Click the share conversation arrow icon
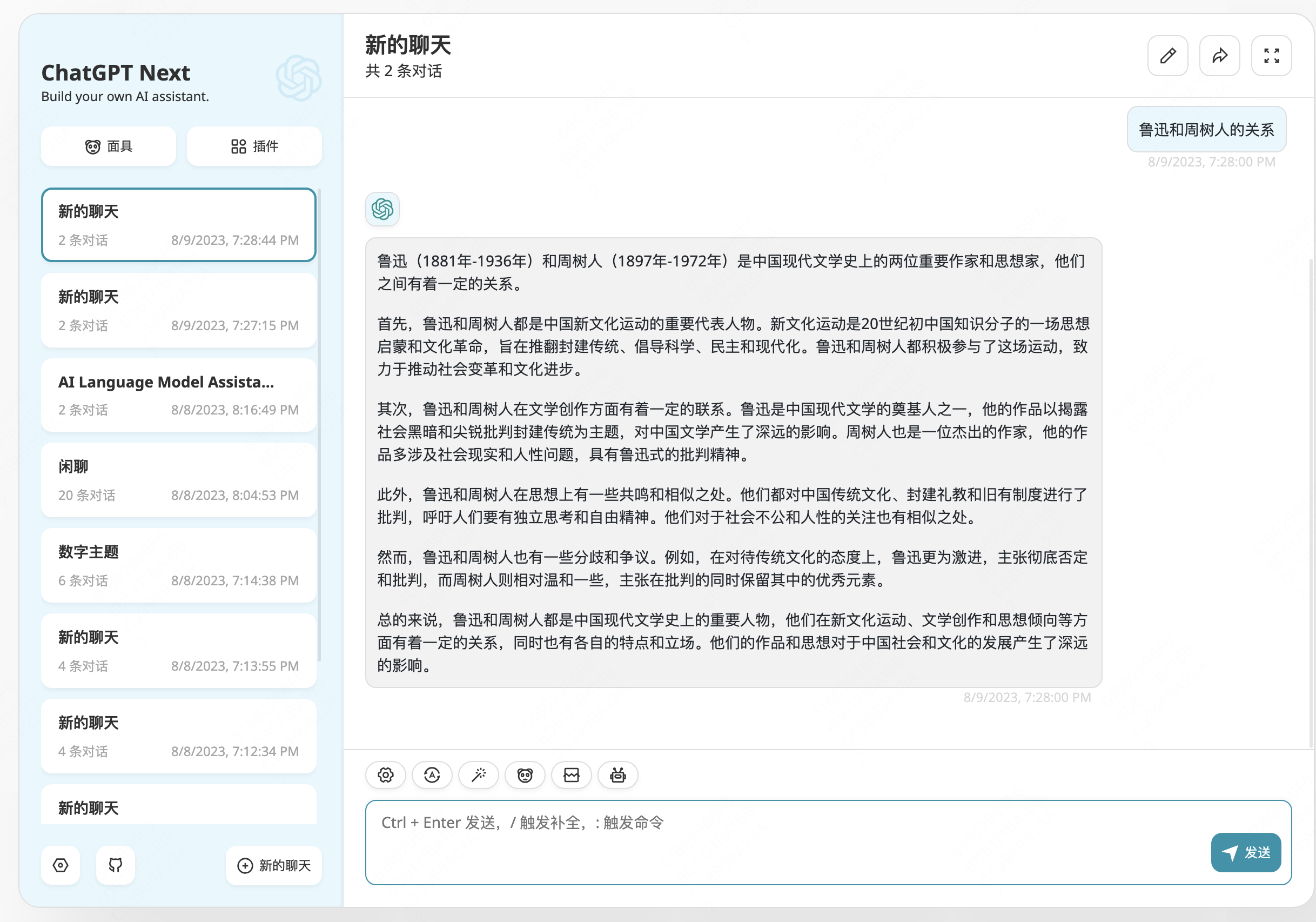Image resolution: width=1316 pixels, height=922 pixels. (1219, 56)
